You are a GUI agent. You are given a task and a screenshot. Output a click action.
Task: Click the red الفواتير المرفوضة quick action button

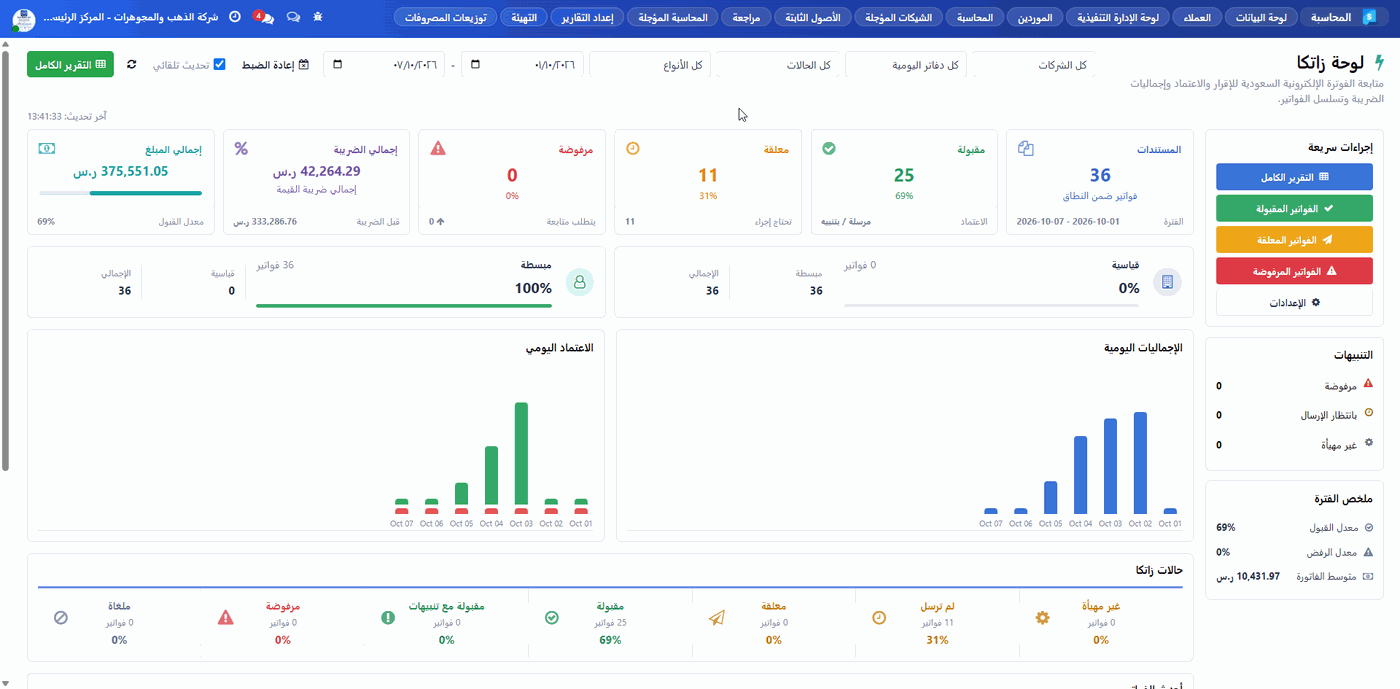(1294, 271)
